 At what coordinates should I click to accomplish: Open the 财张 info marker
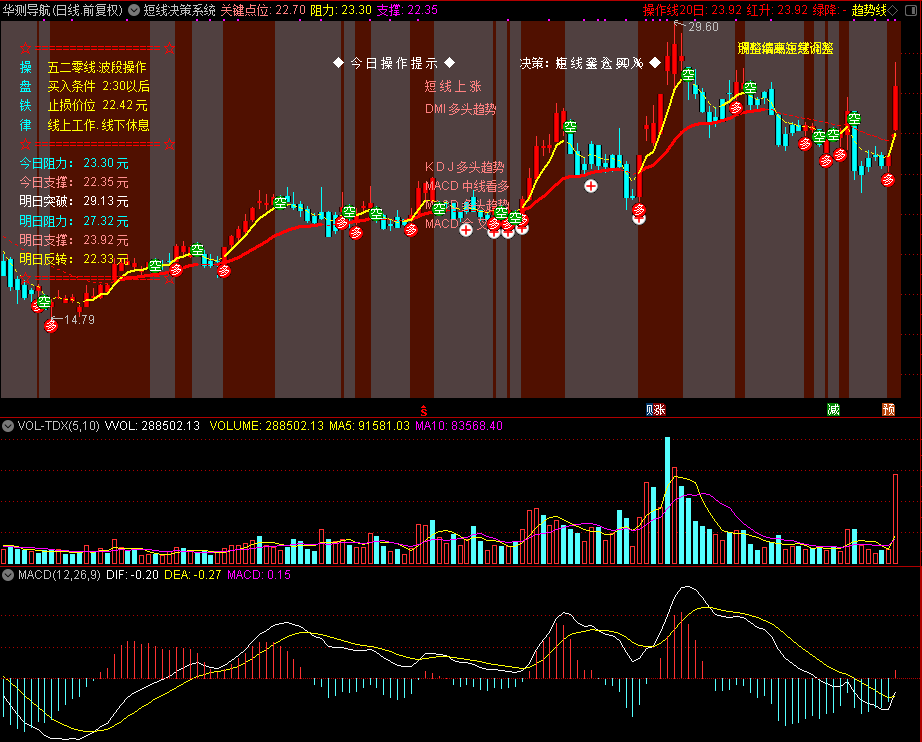655,410
